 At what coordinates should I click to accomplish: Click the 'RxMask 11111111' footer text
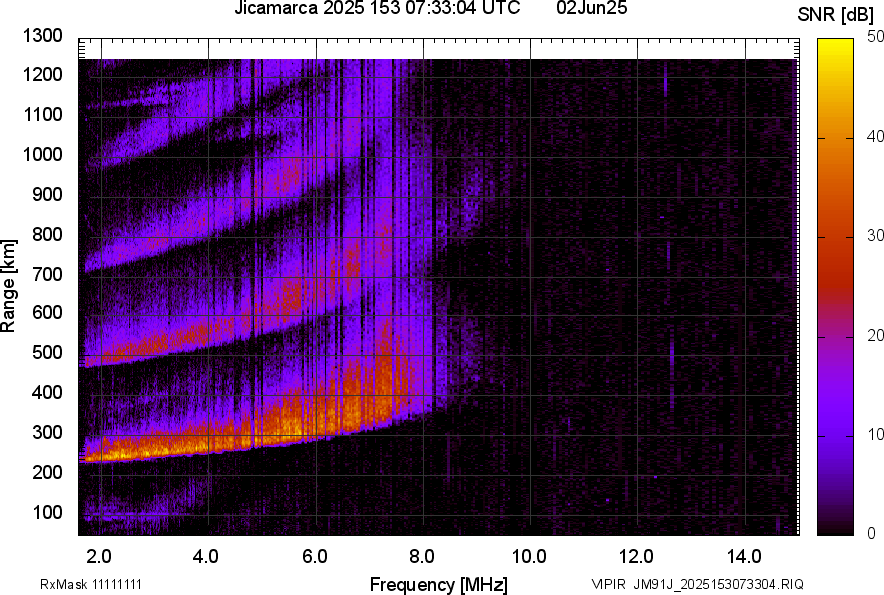pos(91,584)
